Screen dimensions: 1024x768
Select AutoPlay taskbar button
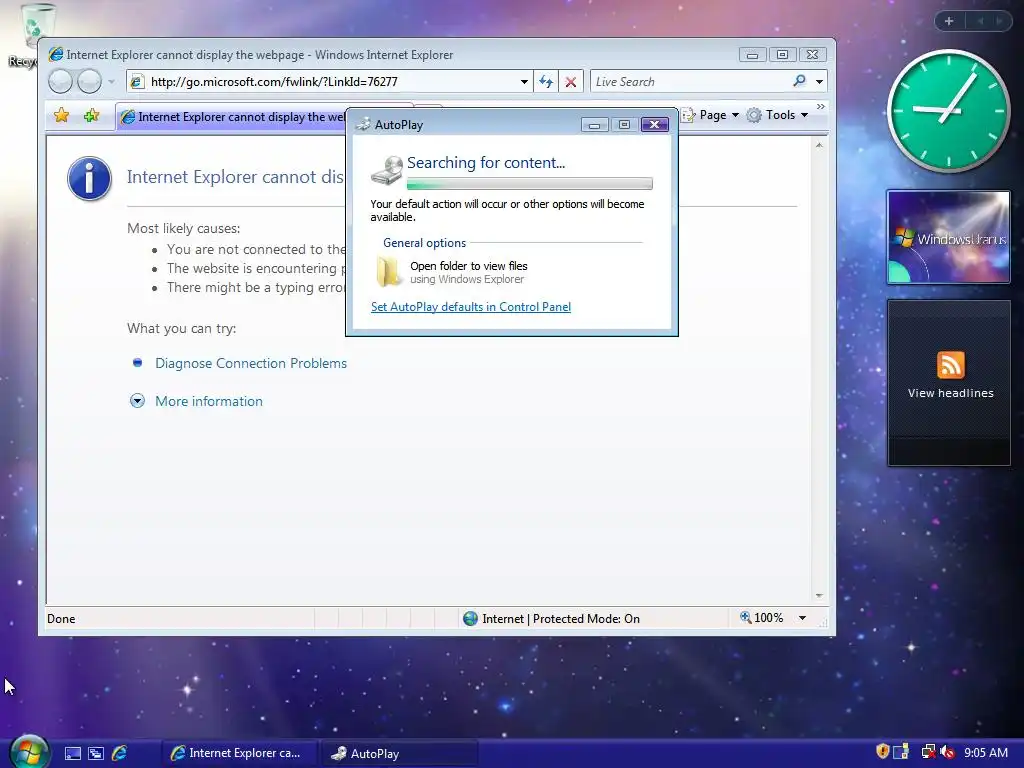tap(399, 753)
